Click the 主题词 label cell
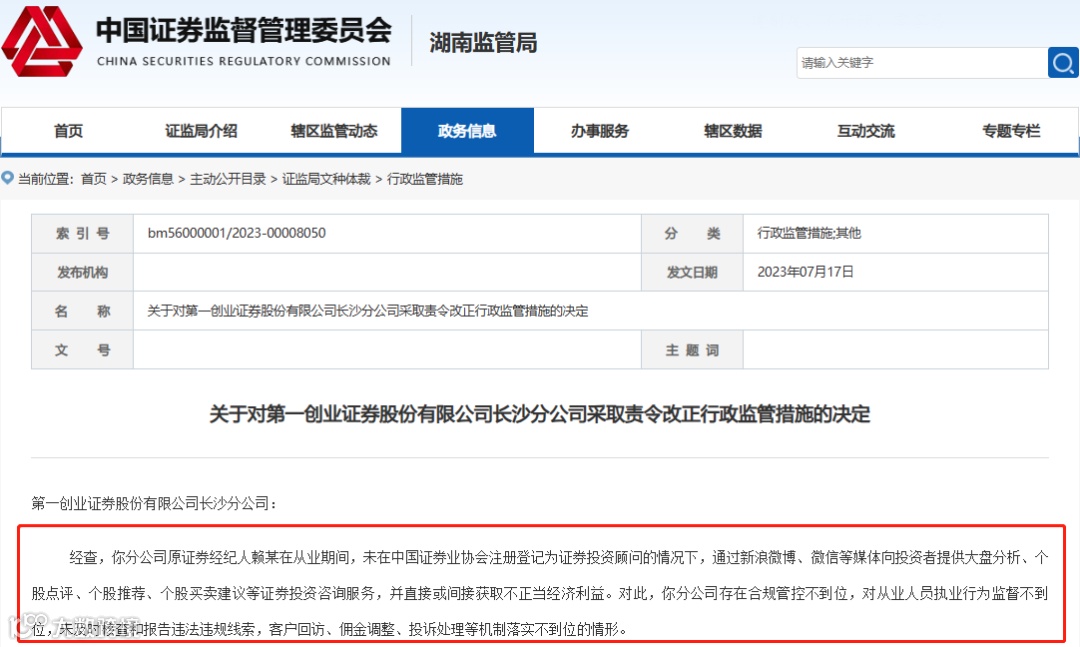Viewport: 1080px width, 647px height. pos(692,350)
